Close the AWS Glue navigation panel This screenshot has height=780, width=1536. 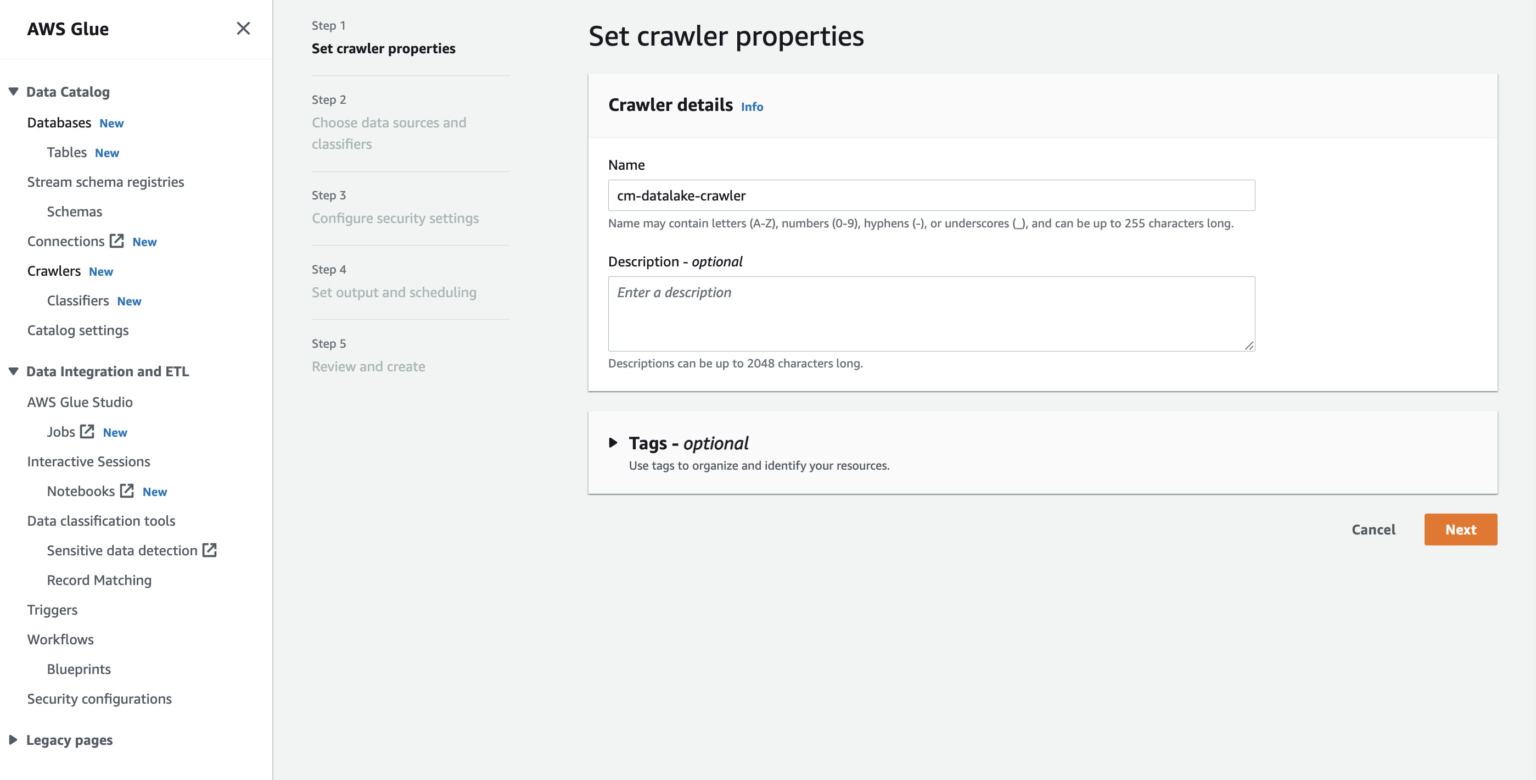click(243, 28)
